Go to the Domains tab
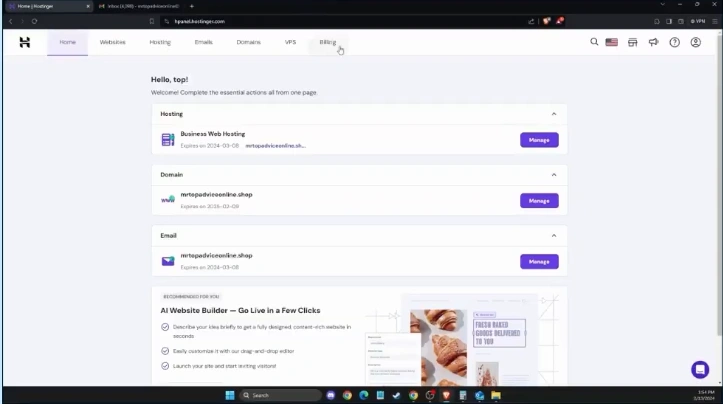The width and height of the screenshot is (723, 404). click(x=248, y=42)
